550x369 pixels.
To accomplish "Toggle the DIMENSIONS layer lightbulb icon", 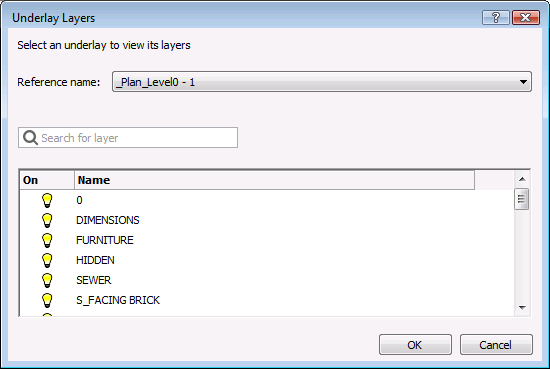I will point(47,220).
